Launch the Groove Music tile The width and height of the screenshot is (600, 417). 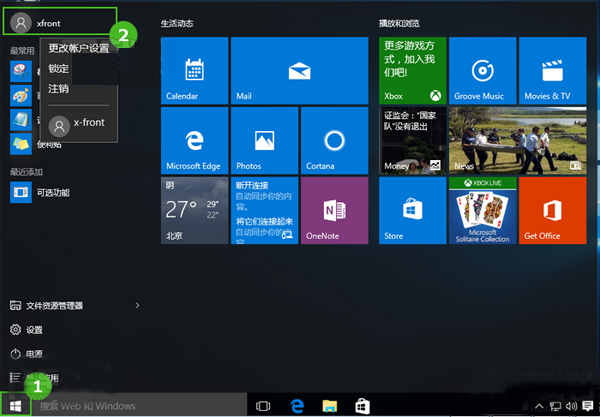point(483,70)
